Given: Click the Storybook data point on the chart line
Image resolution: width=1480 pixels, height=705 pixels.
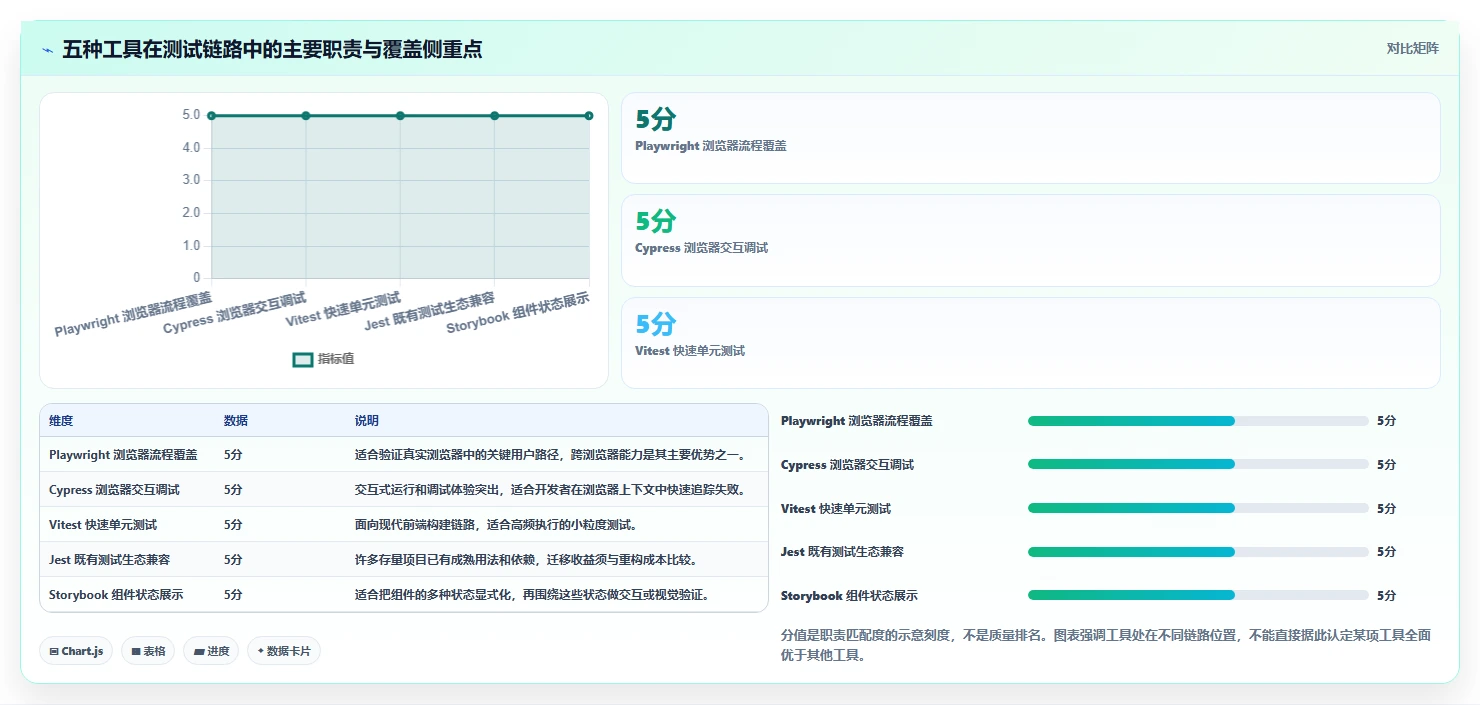Looking at the screenshot, I should coord(589,116).
